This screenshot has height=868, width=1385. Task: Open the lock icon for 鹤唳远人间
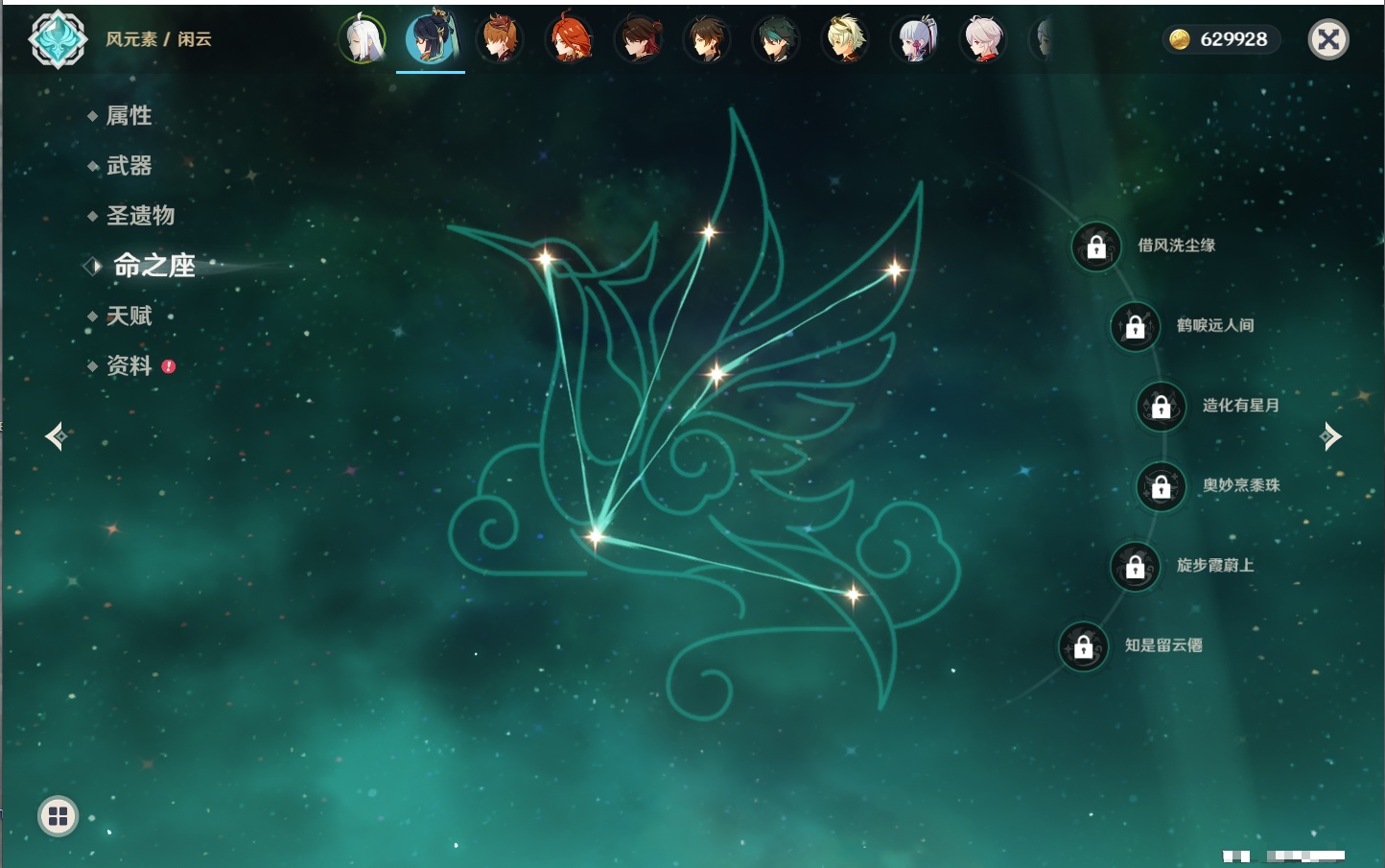click(x=1136, y=326)
